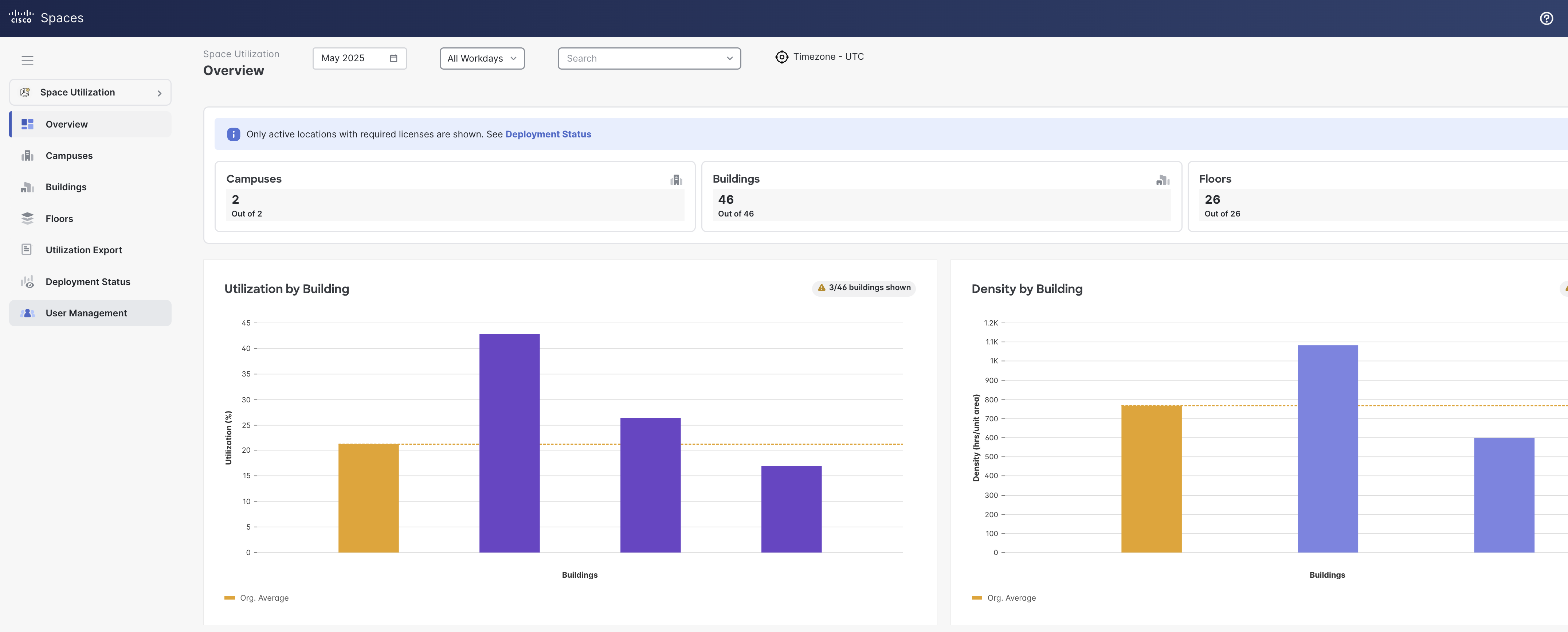Toggle the hamburger sidebar menu
The image size is (1568, 632).
click(27, 60)
